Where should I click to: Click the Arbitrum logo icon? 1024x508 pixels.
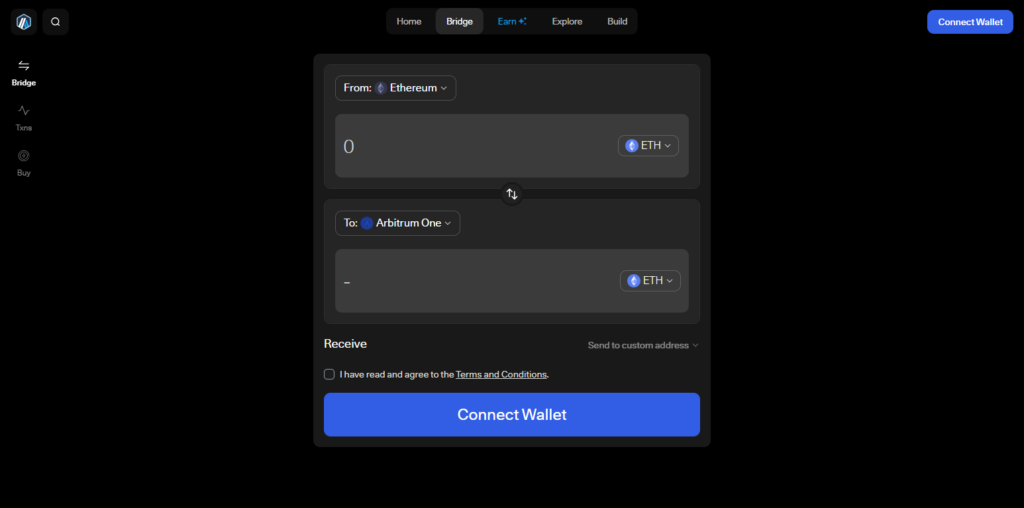(24, 22)
